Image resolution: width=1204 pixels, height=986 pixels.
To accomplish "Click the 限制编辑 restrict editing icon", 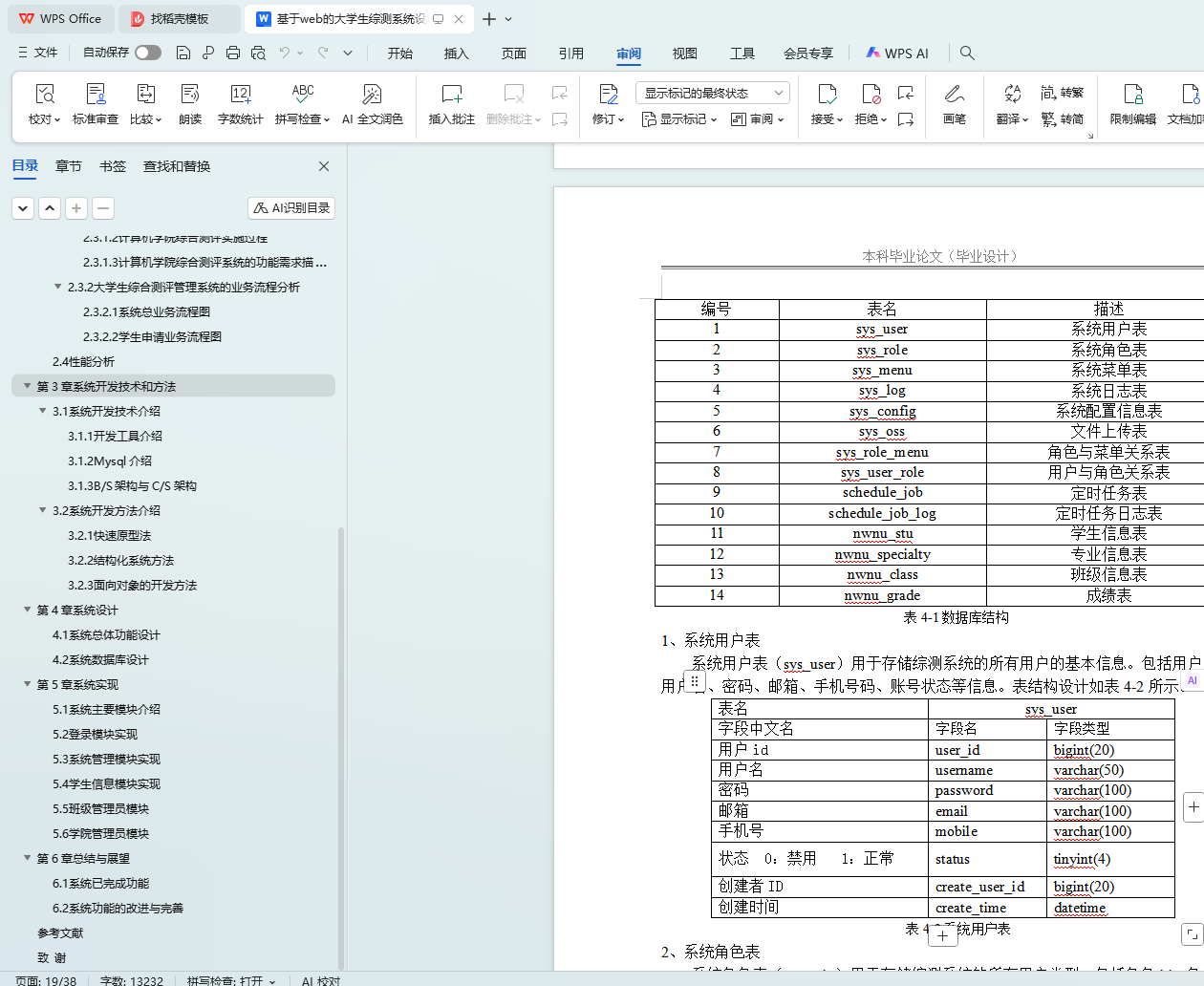I will click(1132, 103).
